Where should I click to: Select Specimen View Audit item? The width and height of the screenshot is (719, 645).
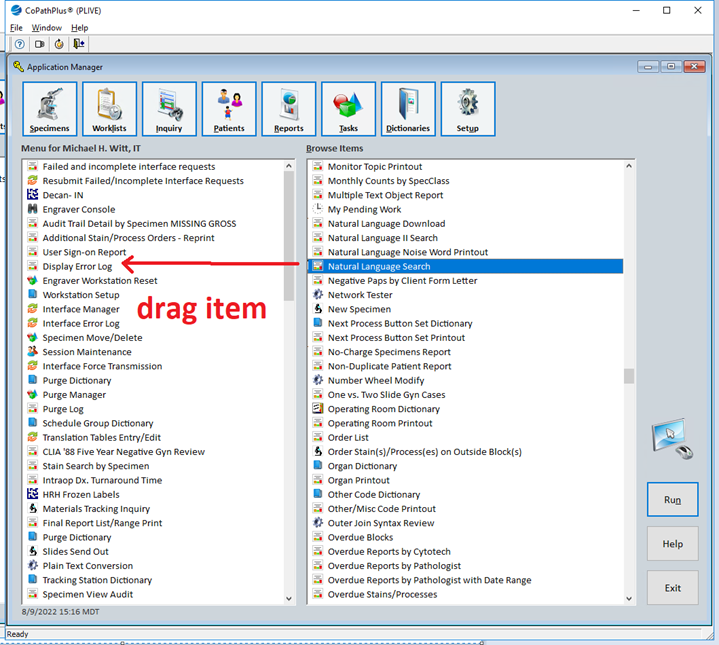pyautogui.click(x=88, y=594)
